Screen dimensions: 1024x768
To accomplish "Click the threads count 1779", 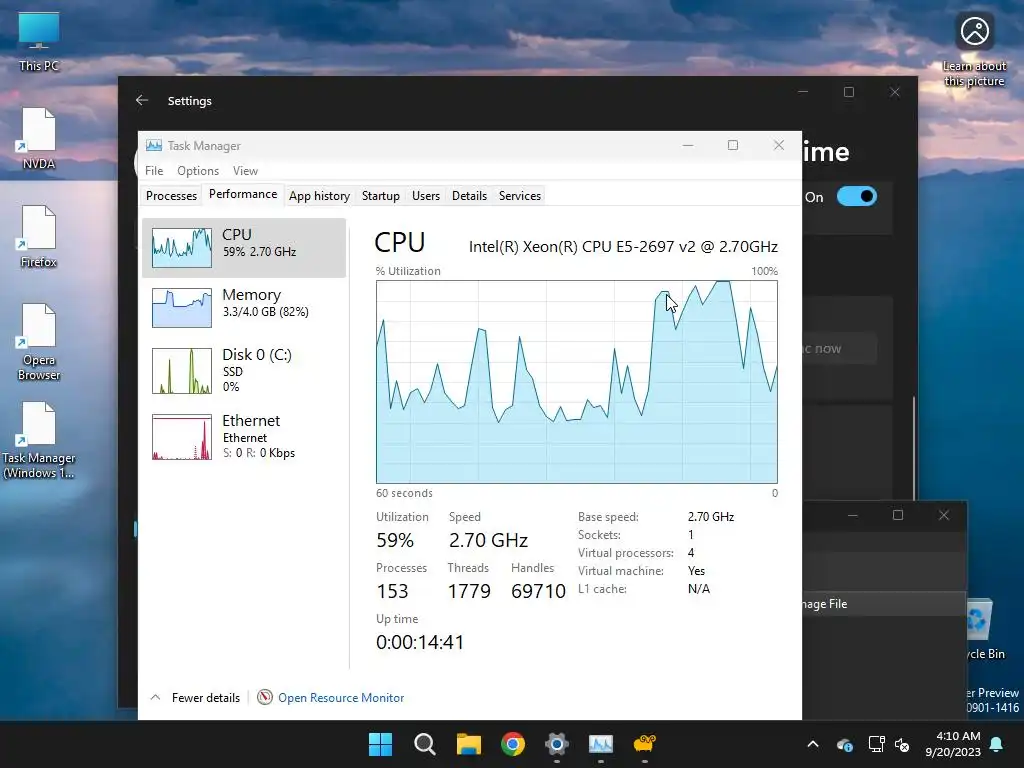I will (469, 591).
